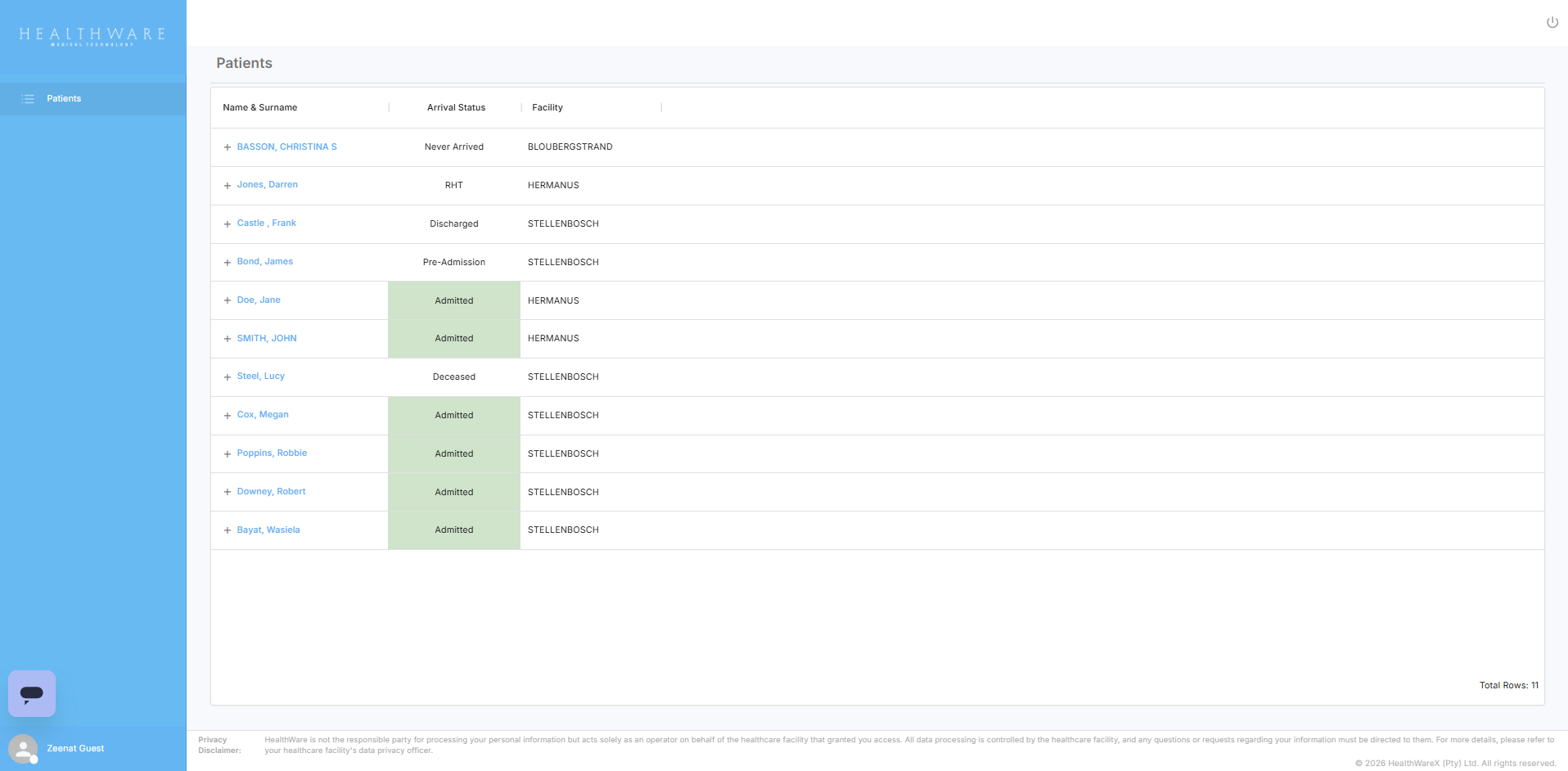Expand the Steel, Lucy row

[228, 377]
